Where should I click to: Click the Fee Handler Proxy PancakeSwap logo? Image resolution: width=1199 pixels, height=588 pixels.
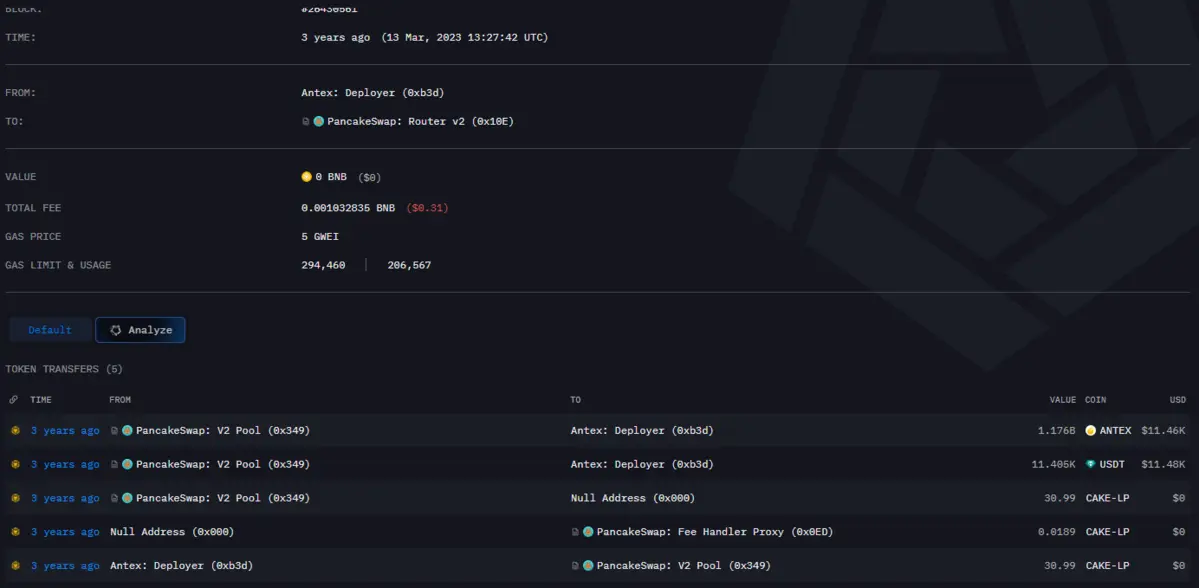(588, 532)
